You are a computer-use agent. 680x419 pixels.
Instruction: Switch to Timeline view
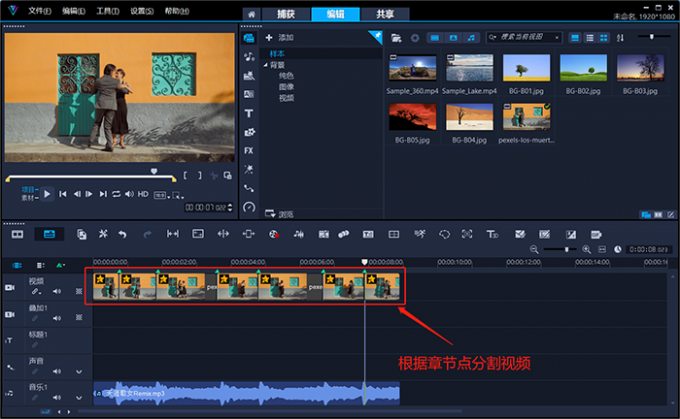49,234
